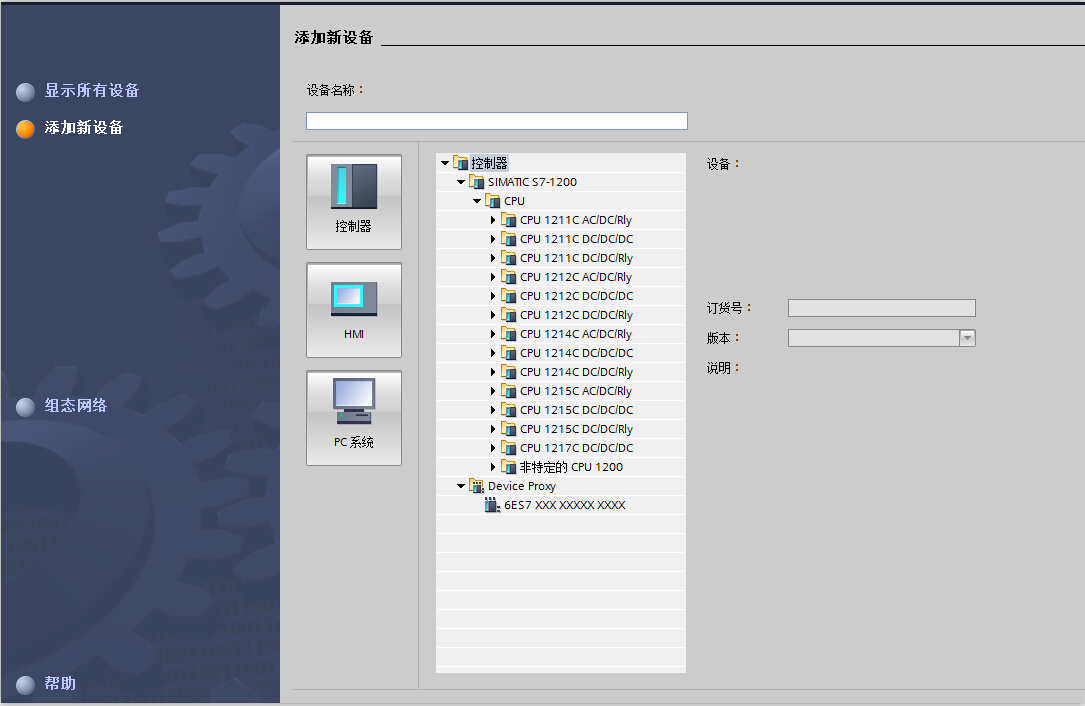Click folder icon of CPU 1215C DC/DC/Rly
Image resolution: width=1085 pixels, height=706 pixels.
tap(509, 429)
